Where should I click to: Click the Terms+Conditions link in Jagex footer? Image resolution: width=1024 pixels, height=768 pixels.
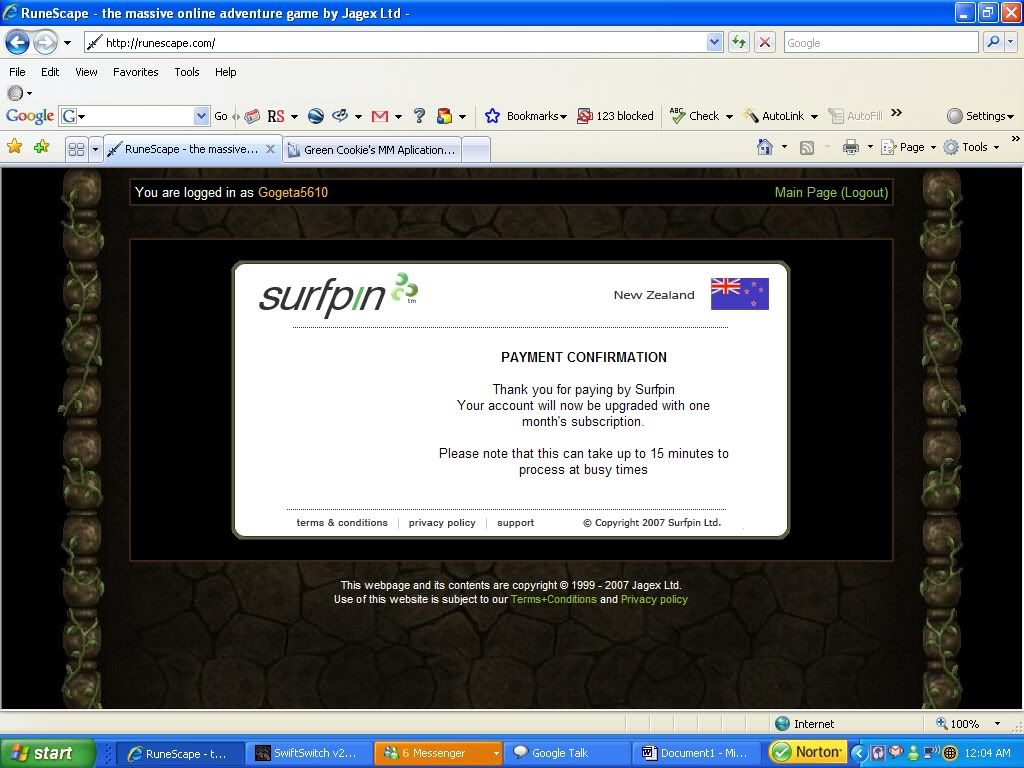click(x=554, y=600)
